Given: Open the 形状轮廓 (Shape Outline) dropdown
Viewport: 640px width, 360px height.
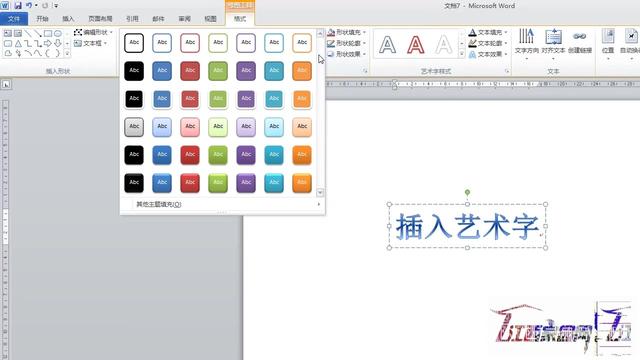Looking at the screenshot, I should click(x=347, y=43).
